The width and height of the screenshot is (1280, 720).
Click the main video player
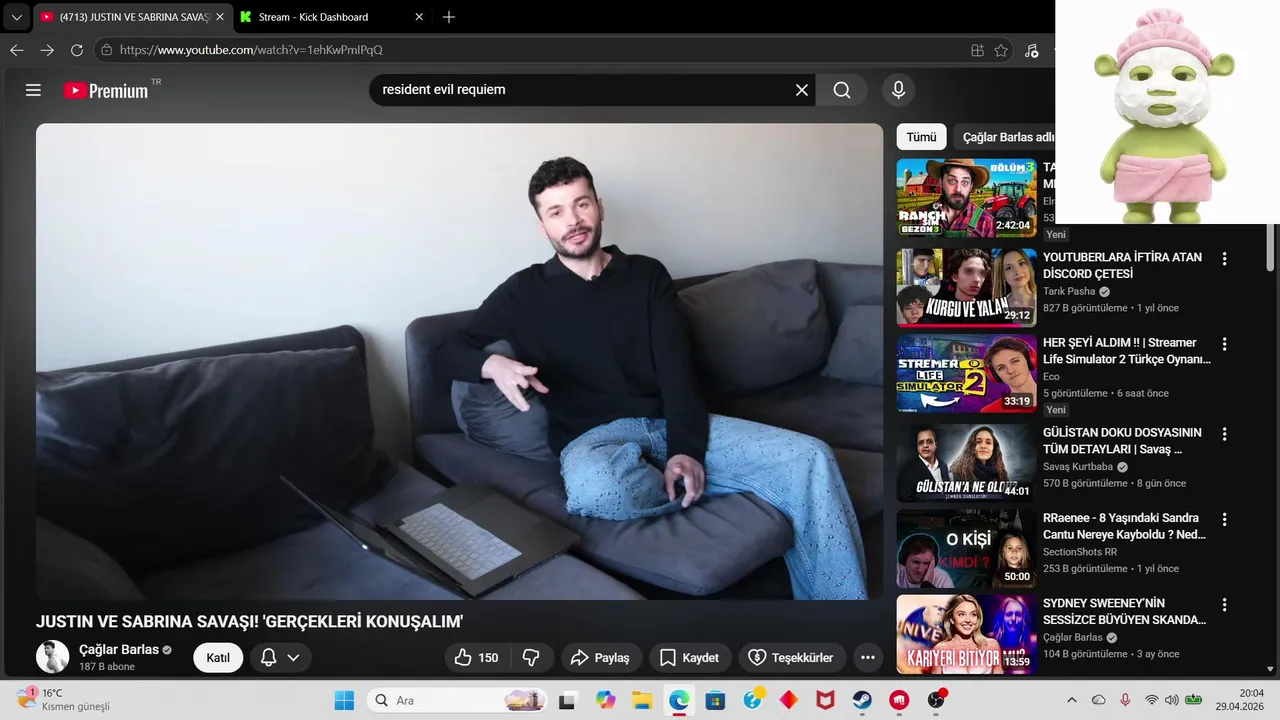(459, 361)
